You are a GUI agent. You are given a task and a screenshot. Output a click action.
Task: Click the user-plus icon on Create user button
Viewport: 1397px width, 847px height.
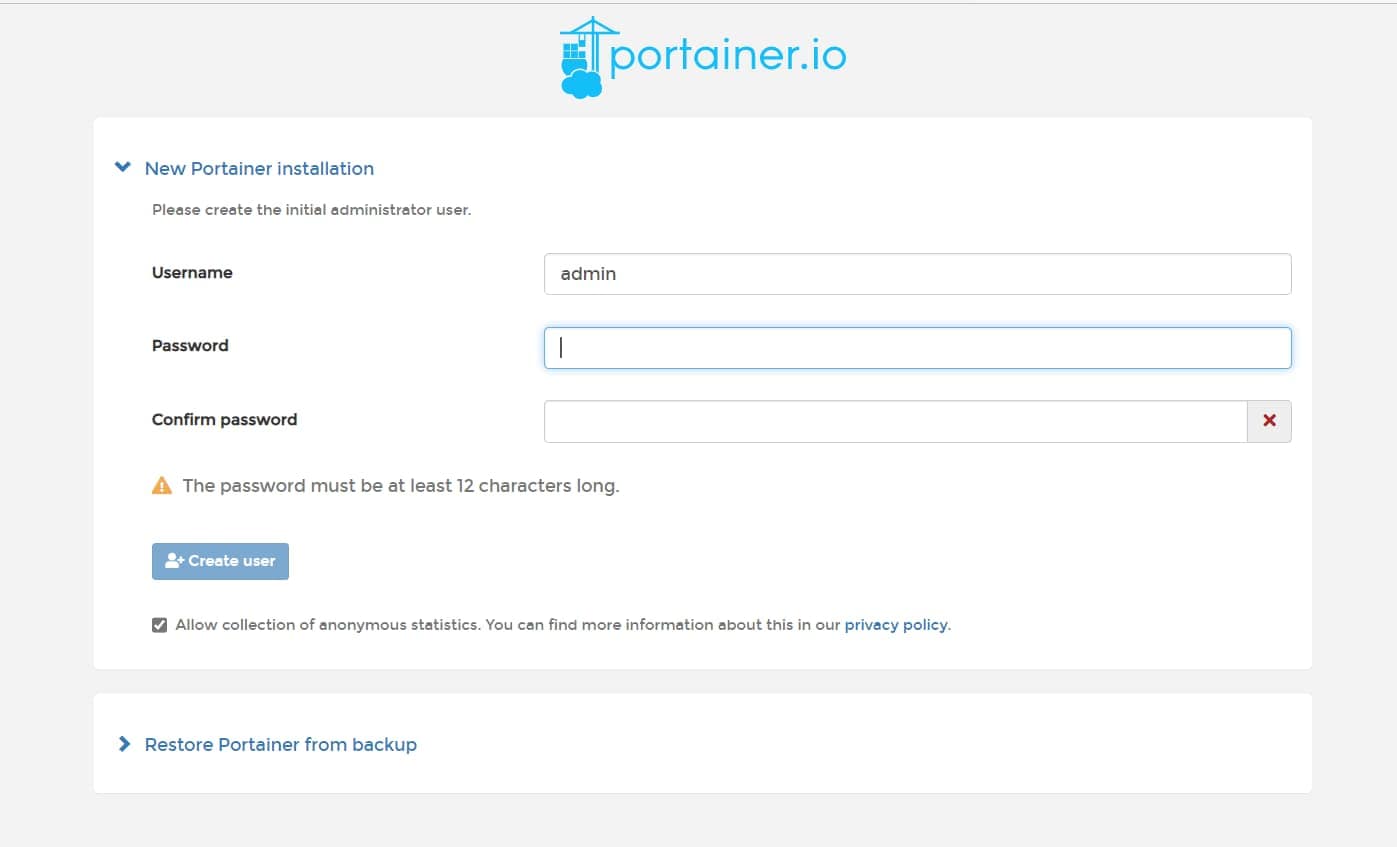[x=174, y=560]
